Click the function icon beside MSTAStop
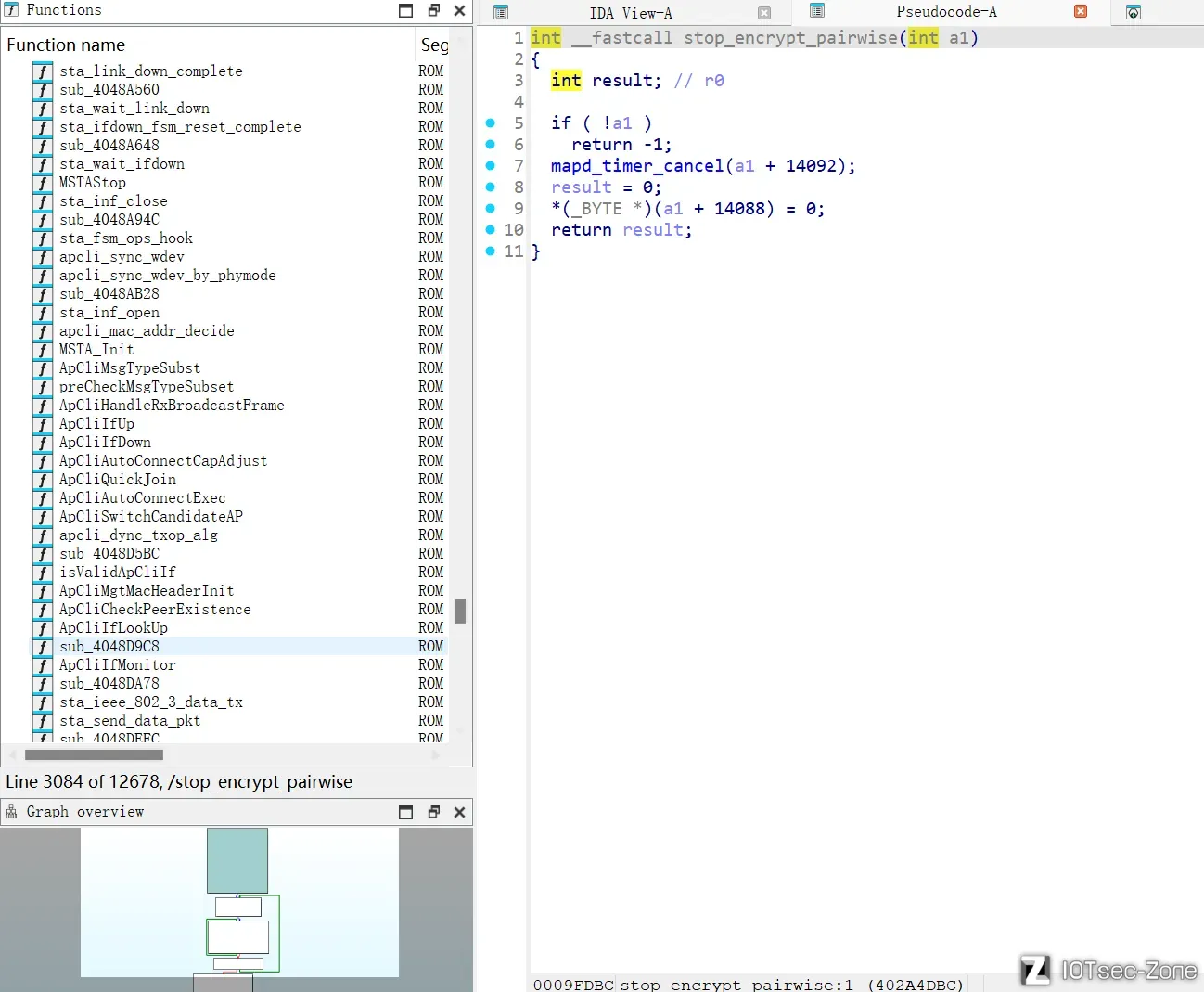 [x=42, y=183]
